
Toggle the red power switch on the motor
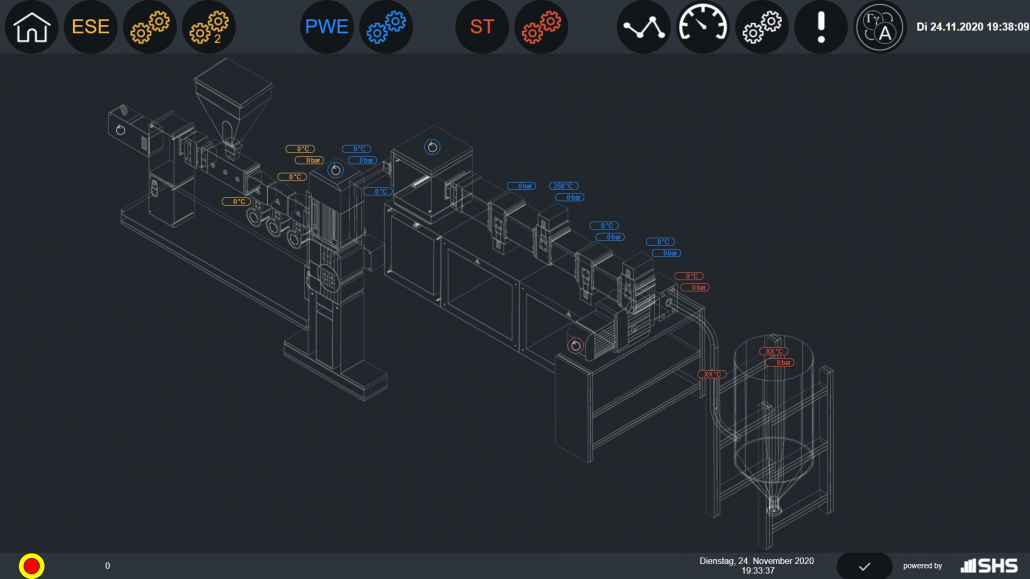point(575,346)
